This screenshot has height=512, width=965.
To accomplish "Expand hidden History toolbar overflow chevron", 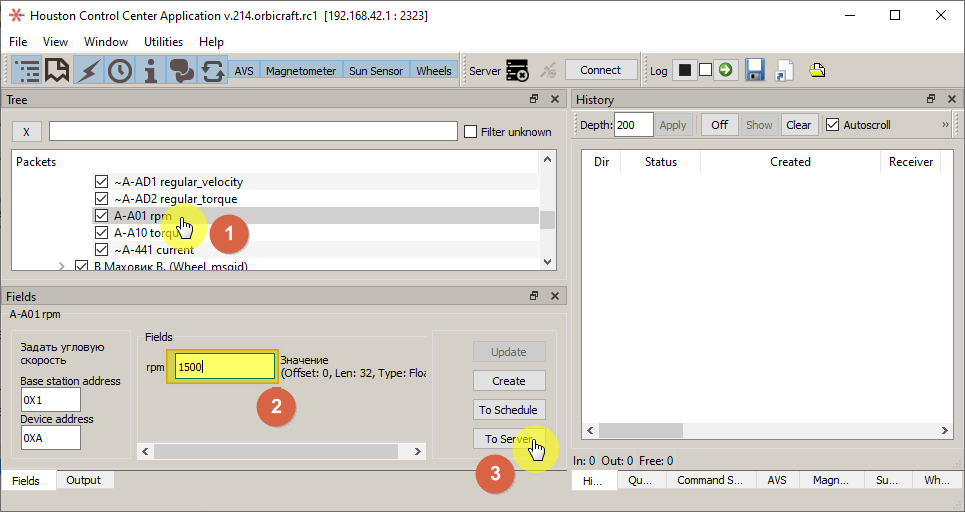I will coord(945,125).
